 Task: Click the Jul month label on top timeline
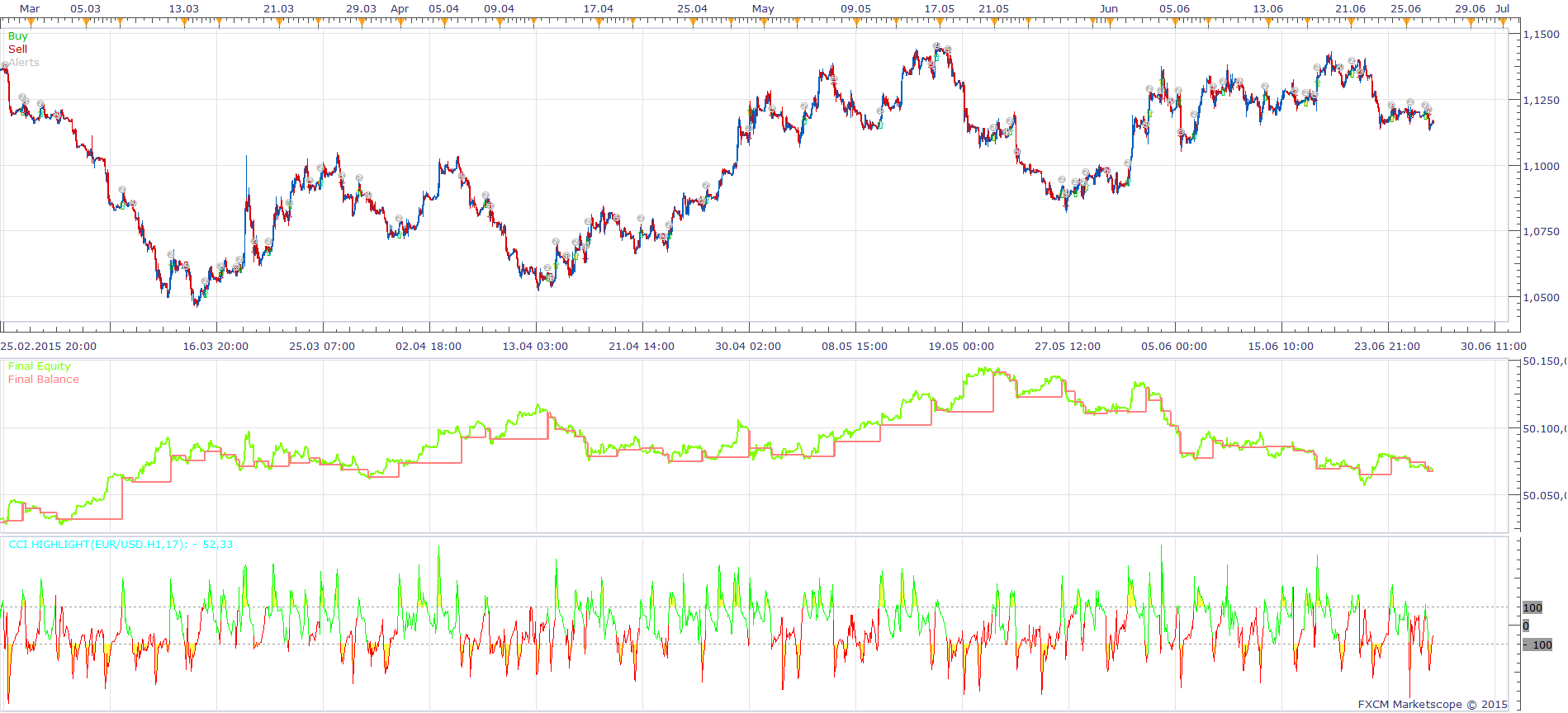tap(1503, 9)
